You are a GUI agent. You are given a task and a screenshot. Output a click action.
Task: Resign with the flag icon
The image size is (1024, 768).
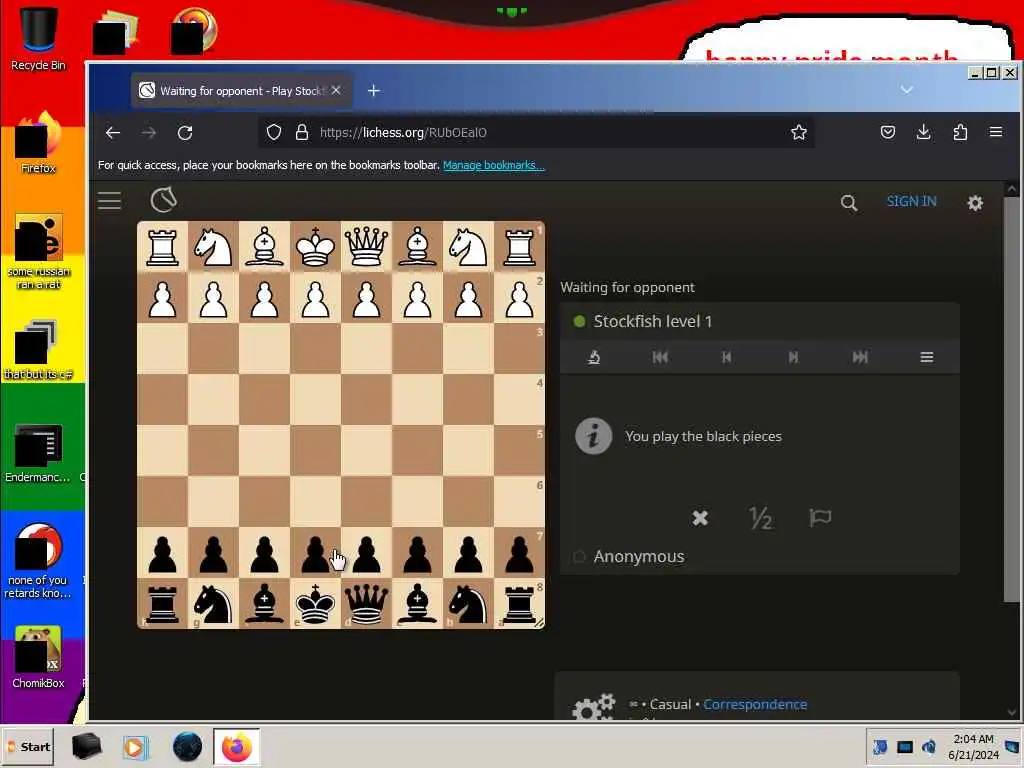(x=820, y=518)
